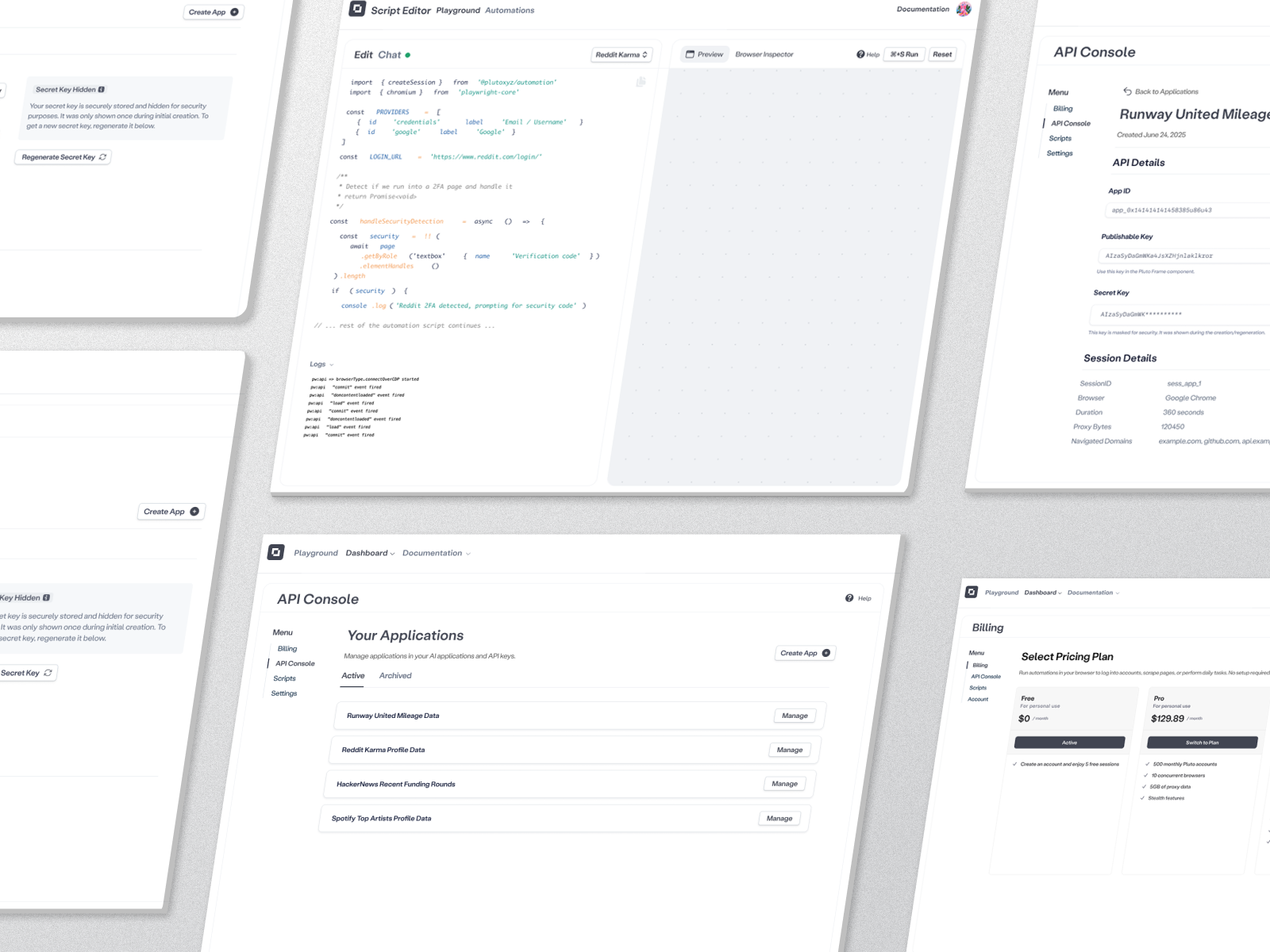Viewport: 1270px width, 952px height.
Task: Click the copy code icon in editor
Action: point(641,82)
